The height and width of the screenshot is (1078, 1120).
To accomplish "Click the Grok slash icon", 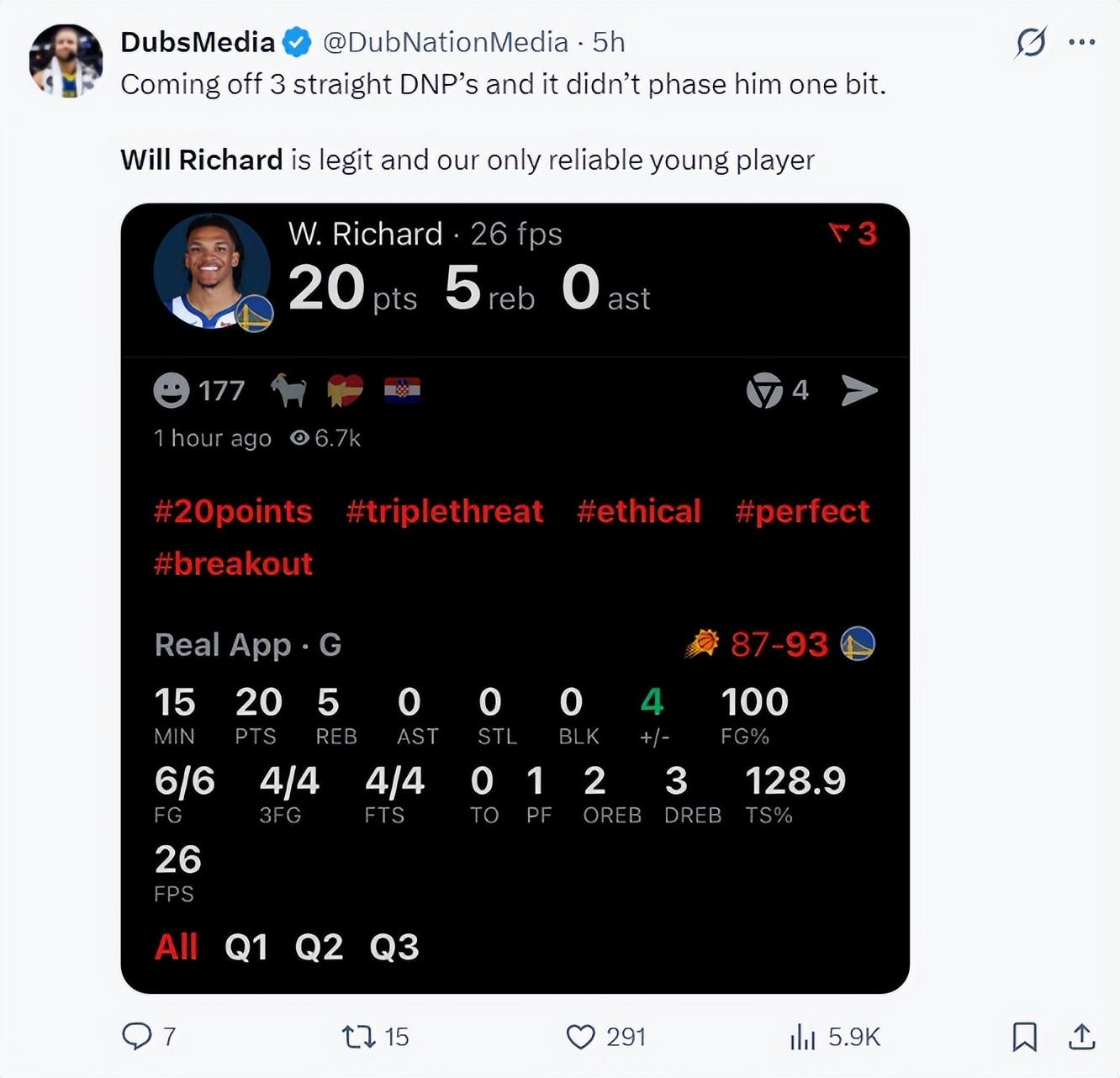I will (1031, 42).
